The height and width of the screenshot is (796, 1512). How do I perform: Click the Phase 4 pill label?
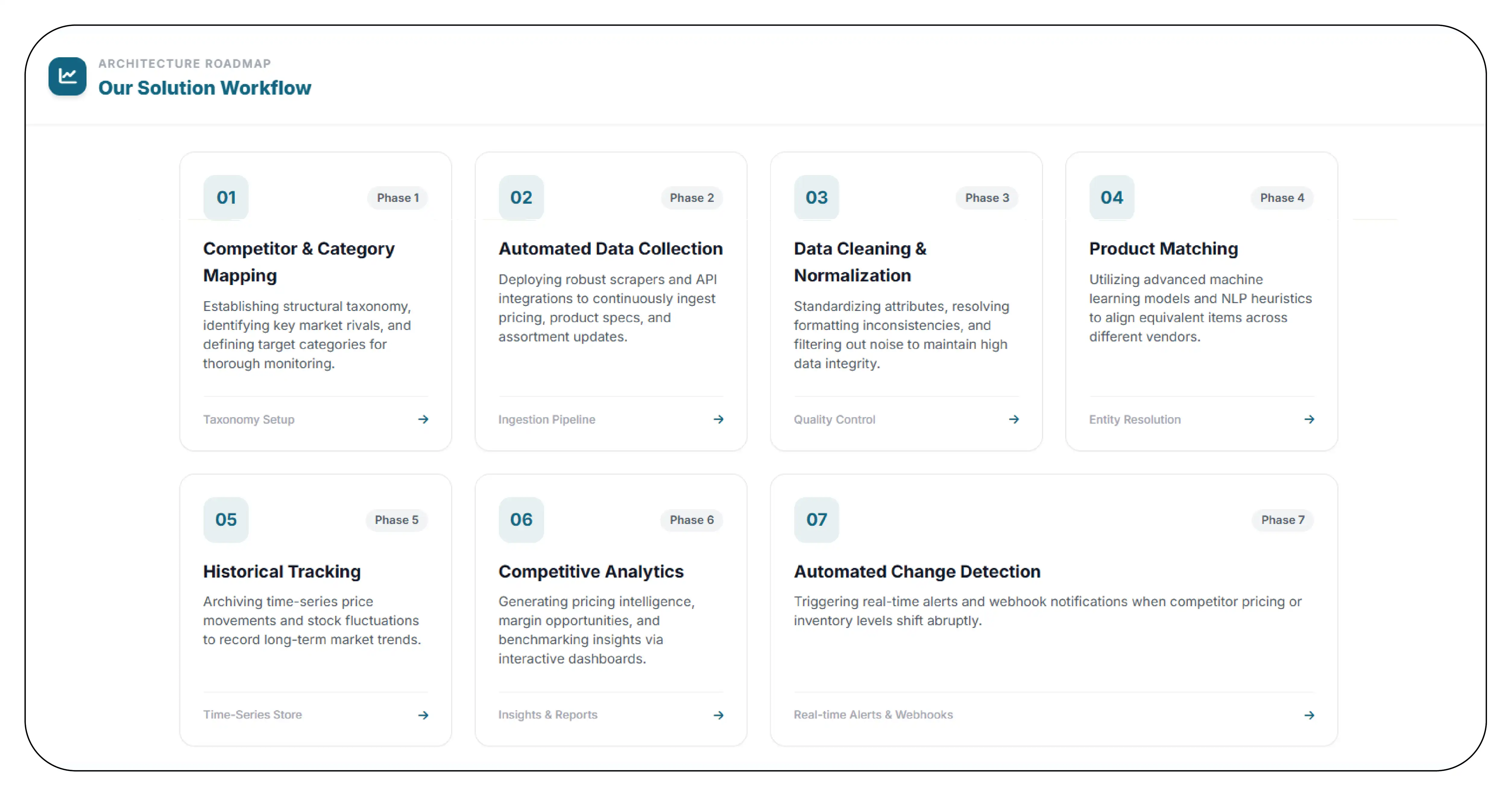[x=1283, y=198]
